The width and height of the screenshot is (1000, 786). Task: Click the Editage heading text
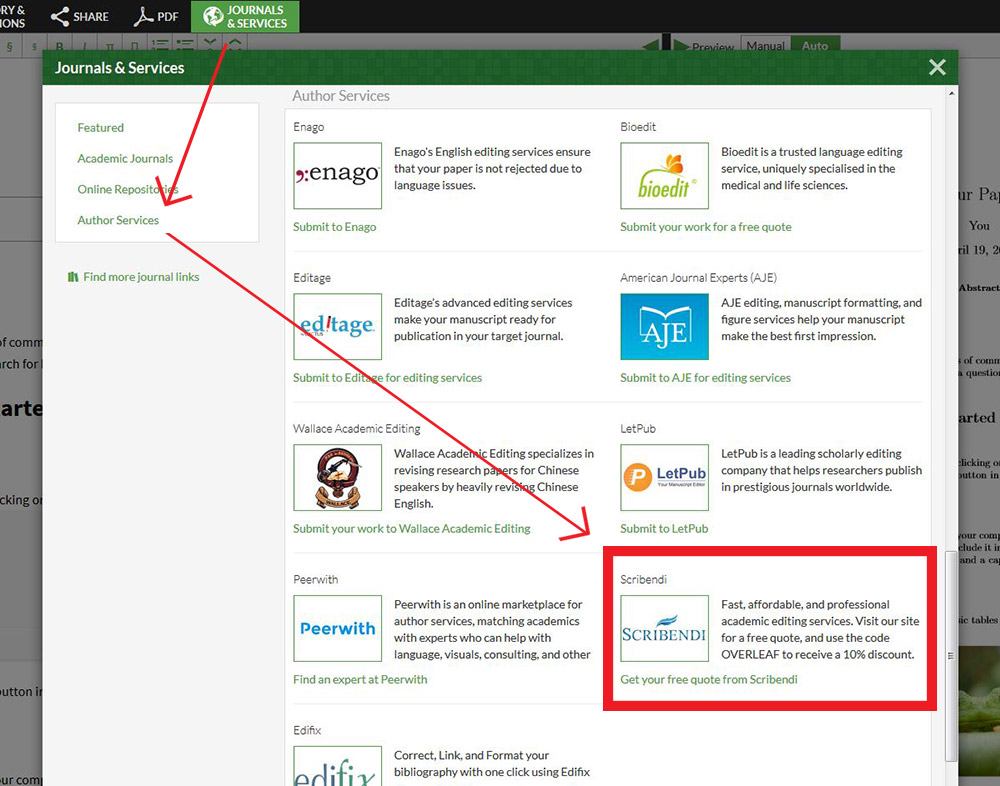(x=312, y=278)
